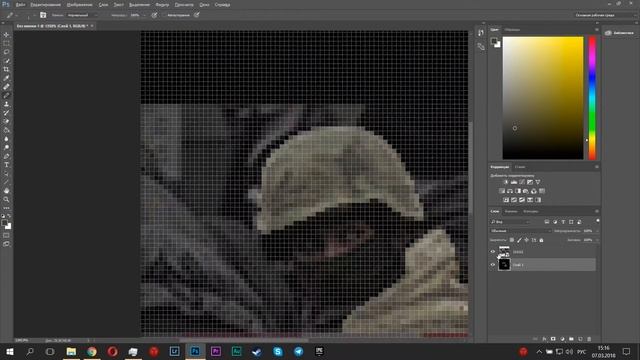Add an Invert adjustment layer
Screen dimensions: 640x360
pos(506,200)
